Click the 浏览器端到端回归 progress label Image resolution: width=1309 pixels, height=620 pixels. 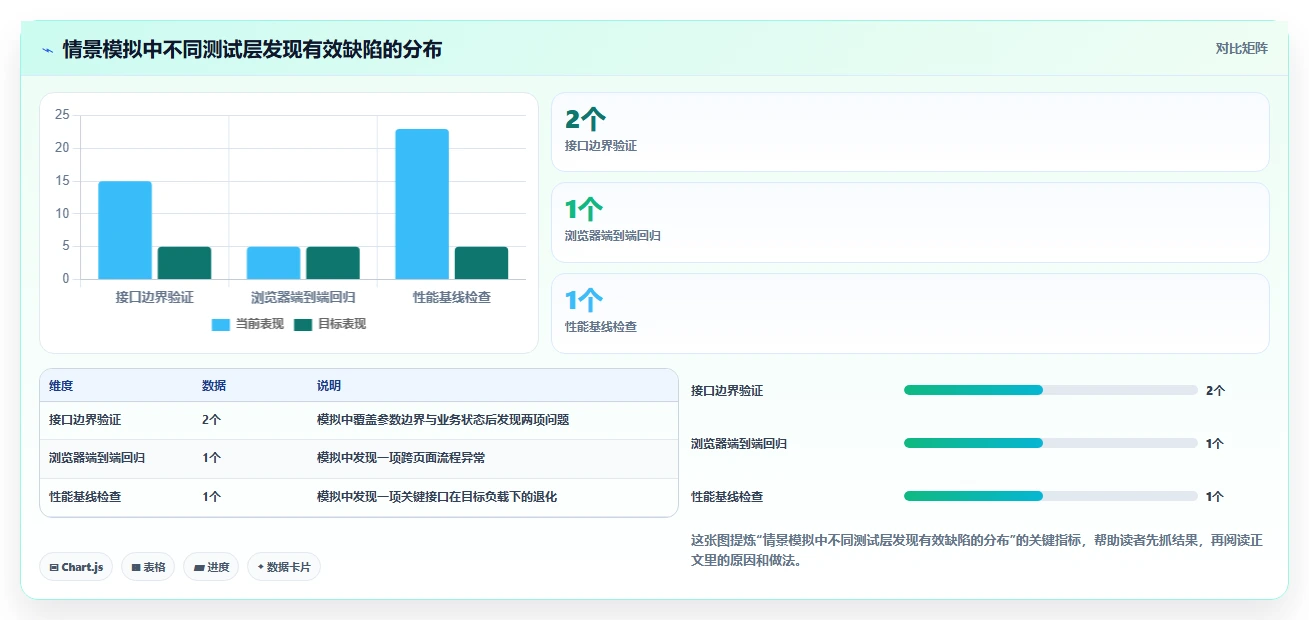[739, 444]
